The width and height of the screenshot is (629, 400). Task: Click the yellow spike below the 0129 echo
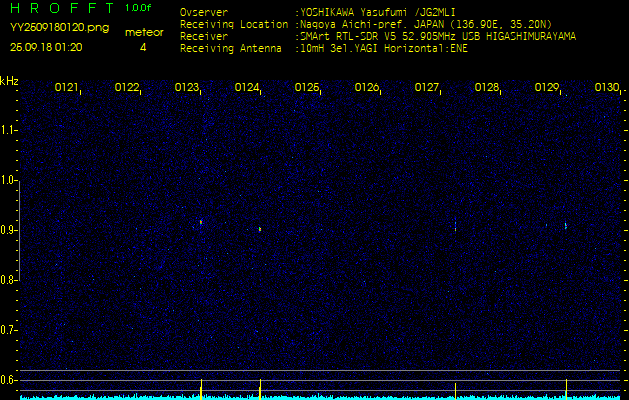tap(566, 389)
